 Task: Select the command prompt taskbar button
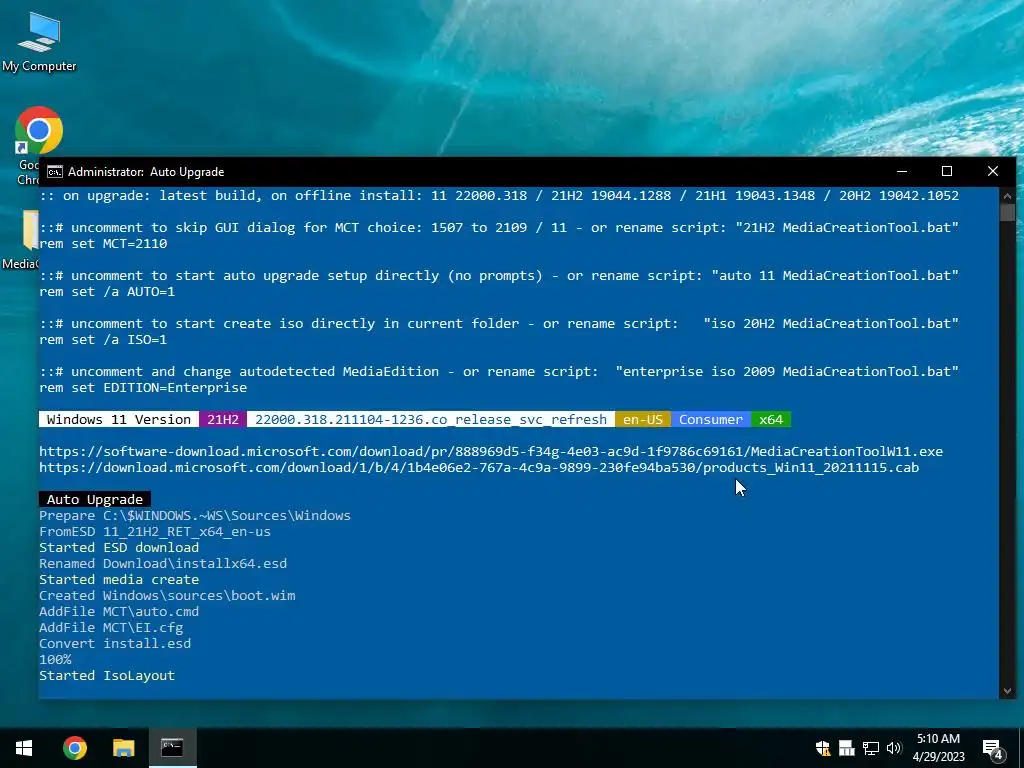(x=172, y=748)
